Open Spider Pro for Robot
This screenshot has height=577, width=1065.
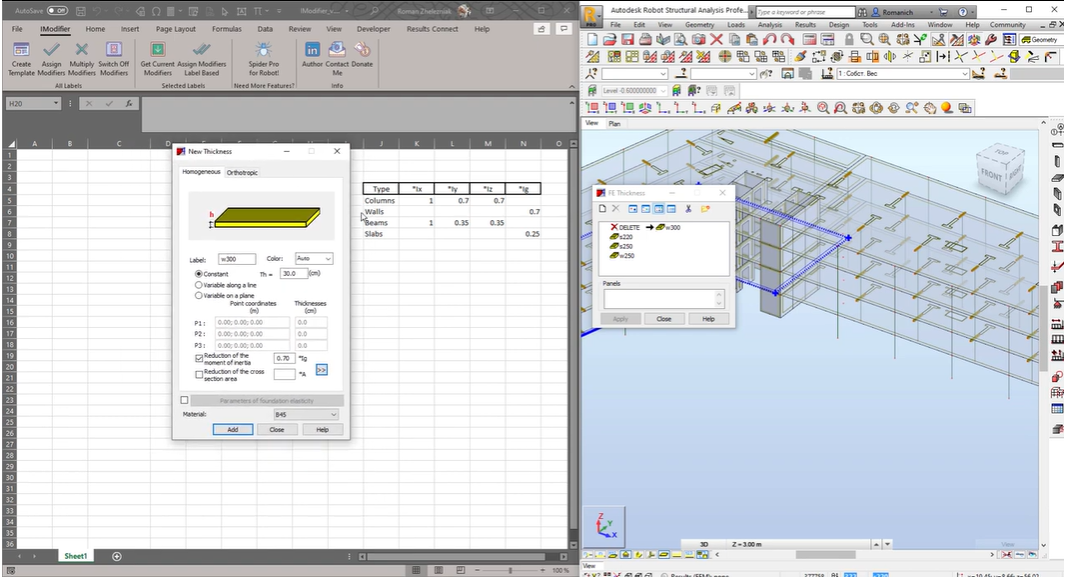tap(263, 51)
